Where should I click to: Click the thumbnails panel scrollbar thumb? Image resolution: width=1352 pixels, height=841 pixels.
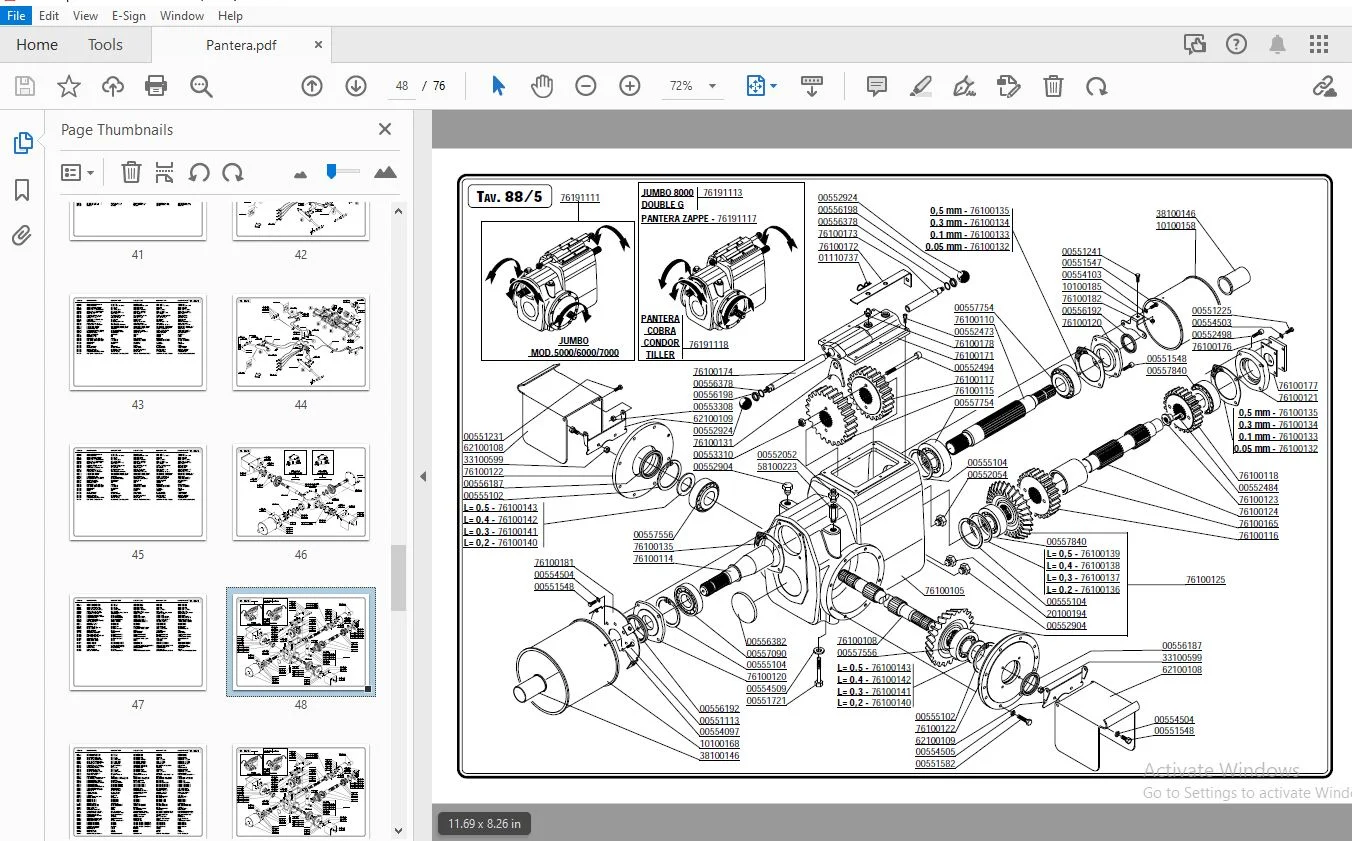pyautogui.click(x=398, y=577)
